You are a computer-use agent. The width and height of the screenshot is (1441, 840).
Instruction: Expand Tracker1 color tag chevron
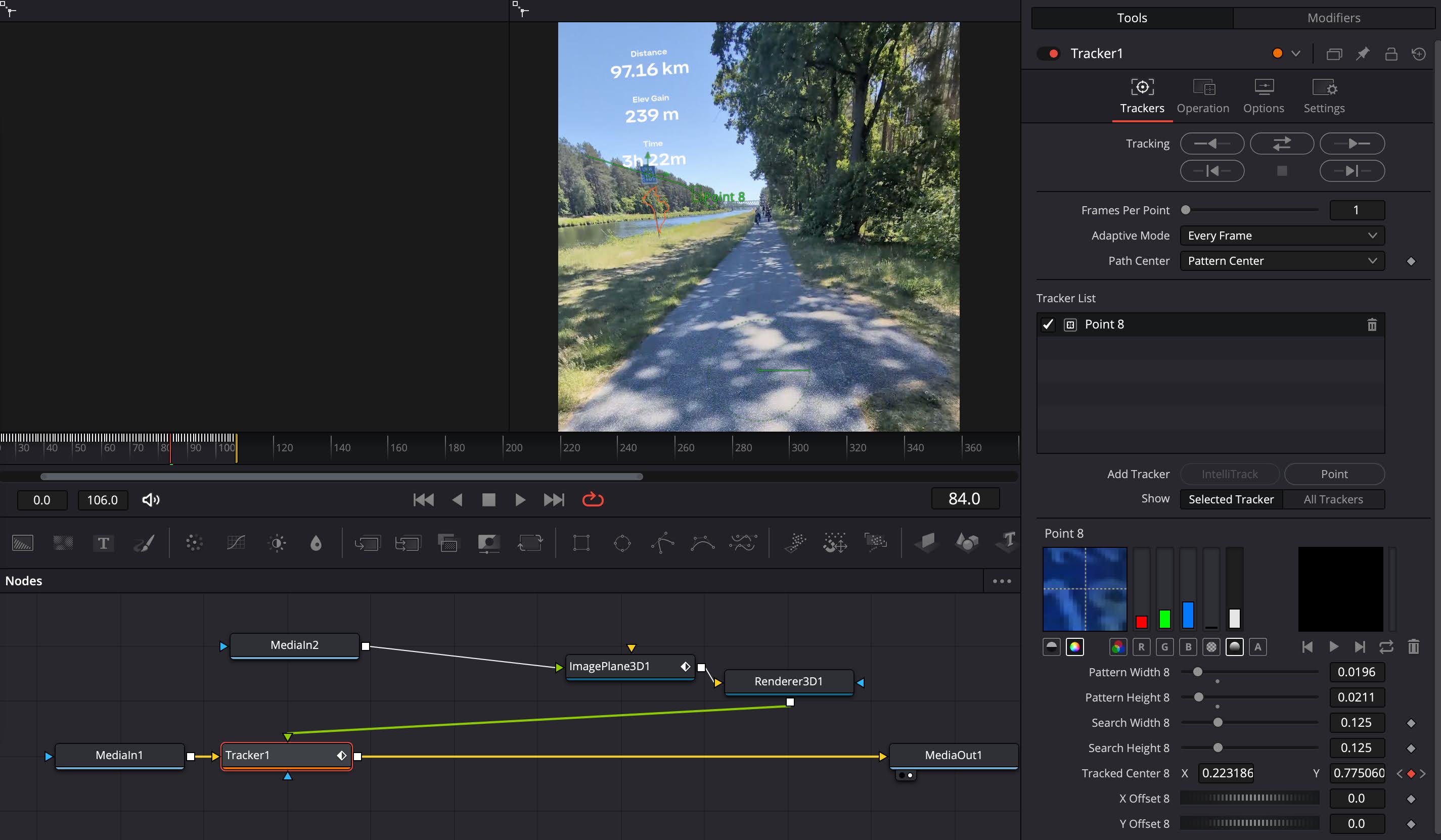coord(1296,53)
